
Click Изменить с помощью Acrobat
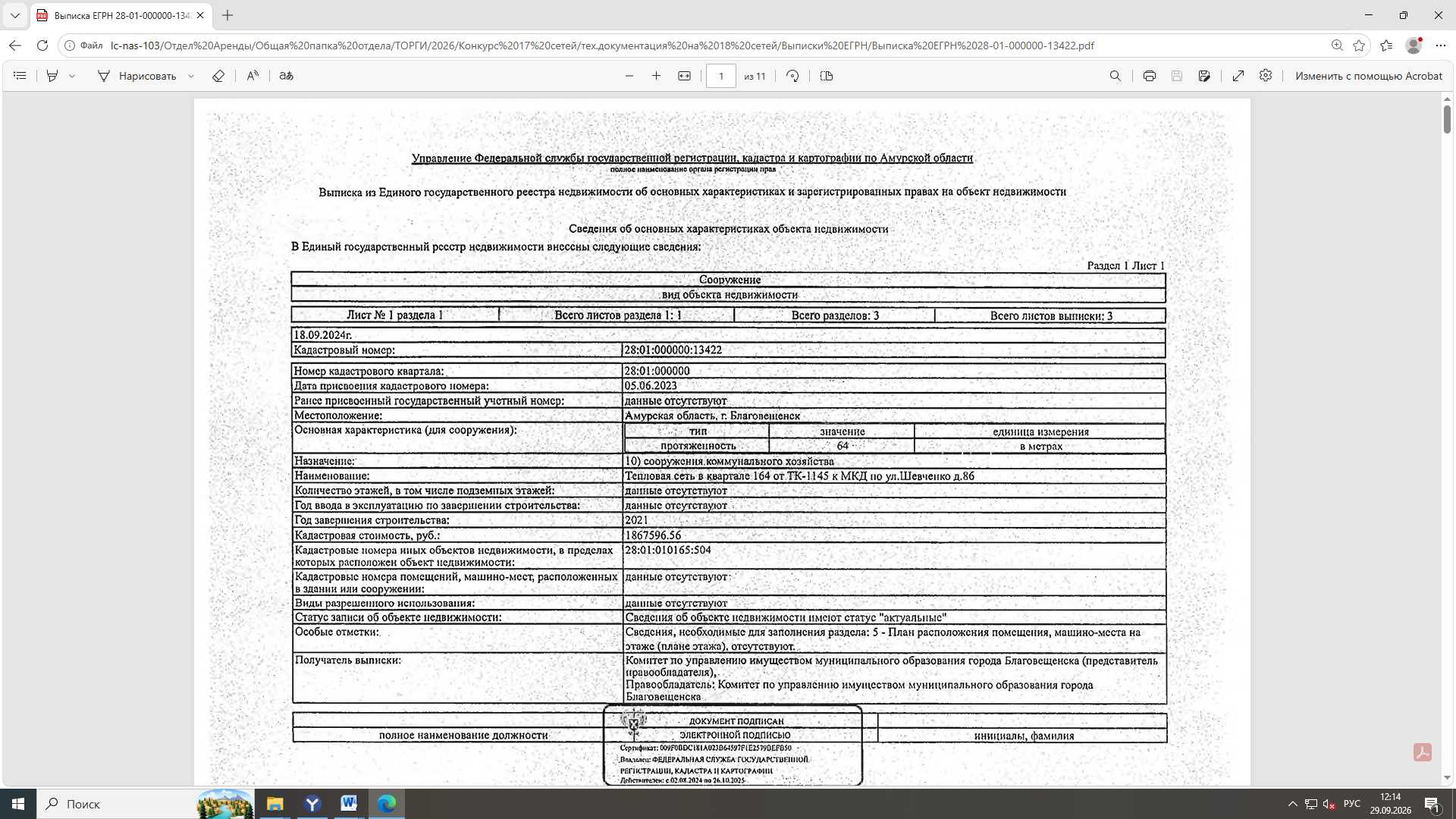click(1368, 76)
